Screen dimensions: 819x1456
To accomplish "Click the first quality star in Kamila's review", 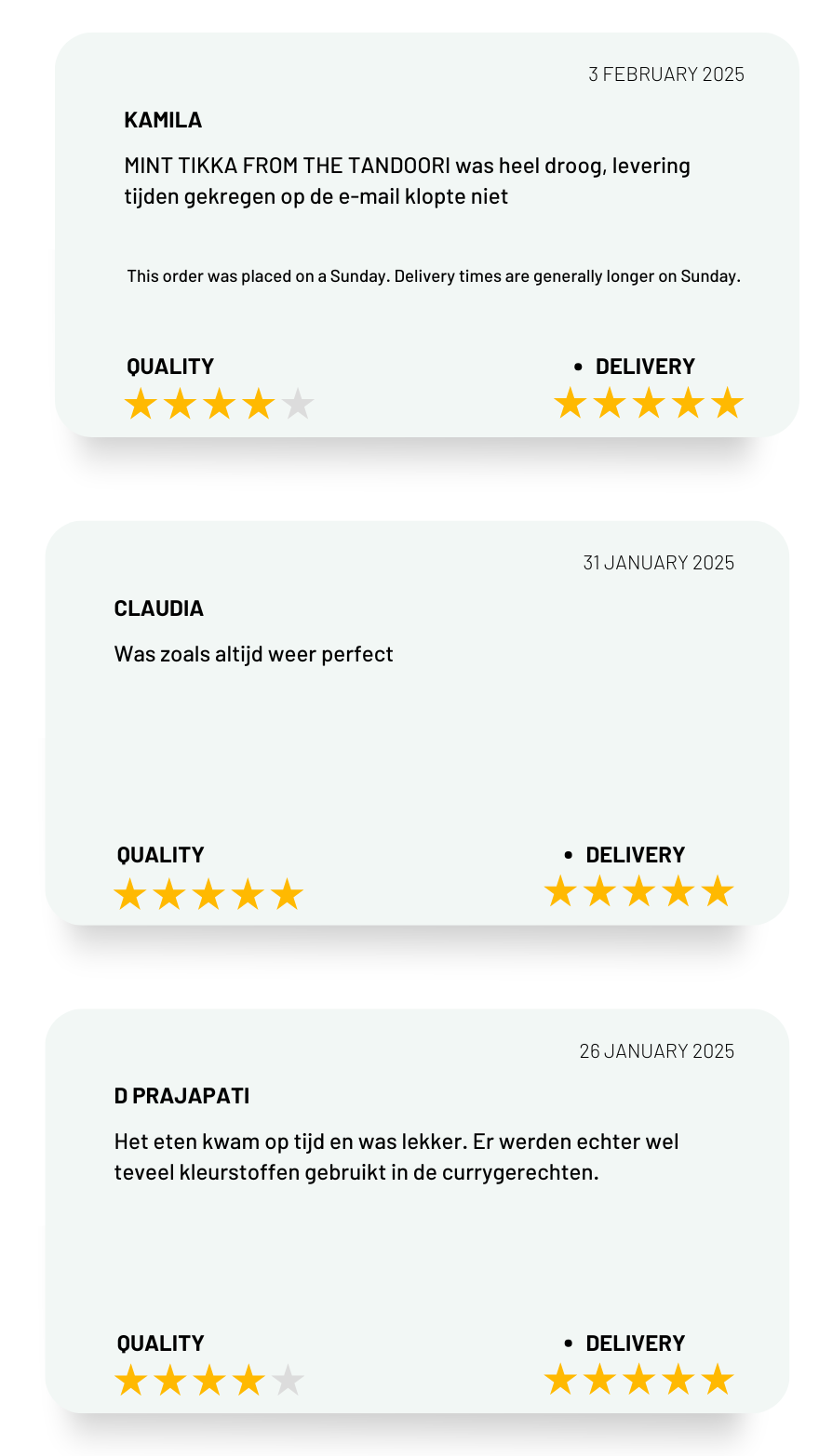I will (141, 405).
